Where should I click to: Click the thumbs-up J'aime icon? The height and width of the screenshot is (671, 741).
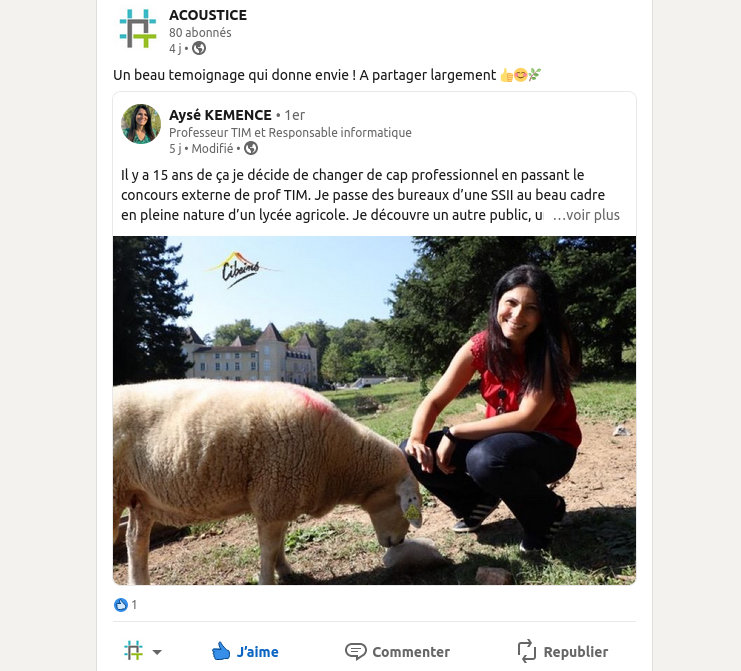221,652
